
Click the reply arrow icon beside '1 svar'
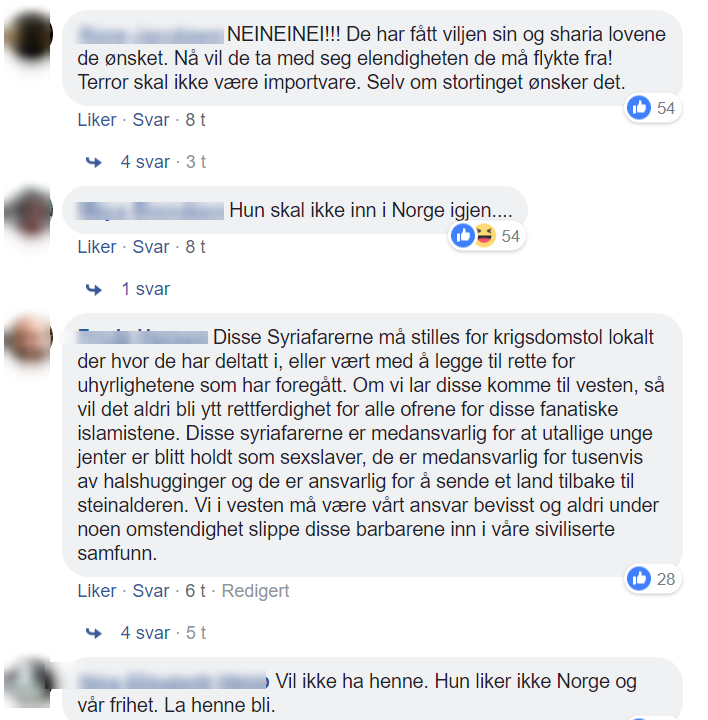point(94,289)
